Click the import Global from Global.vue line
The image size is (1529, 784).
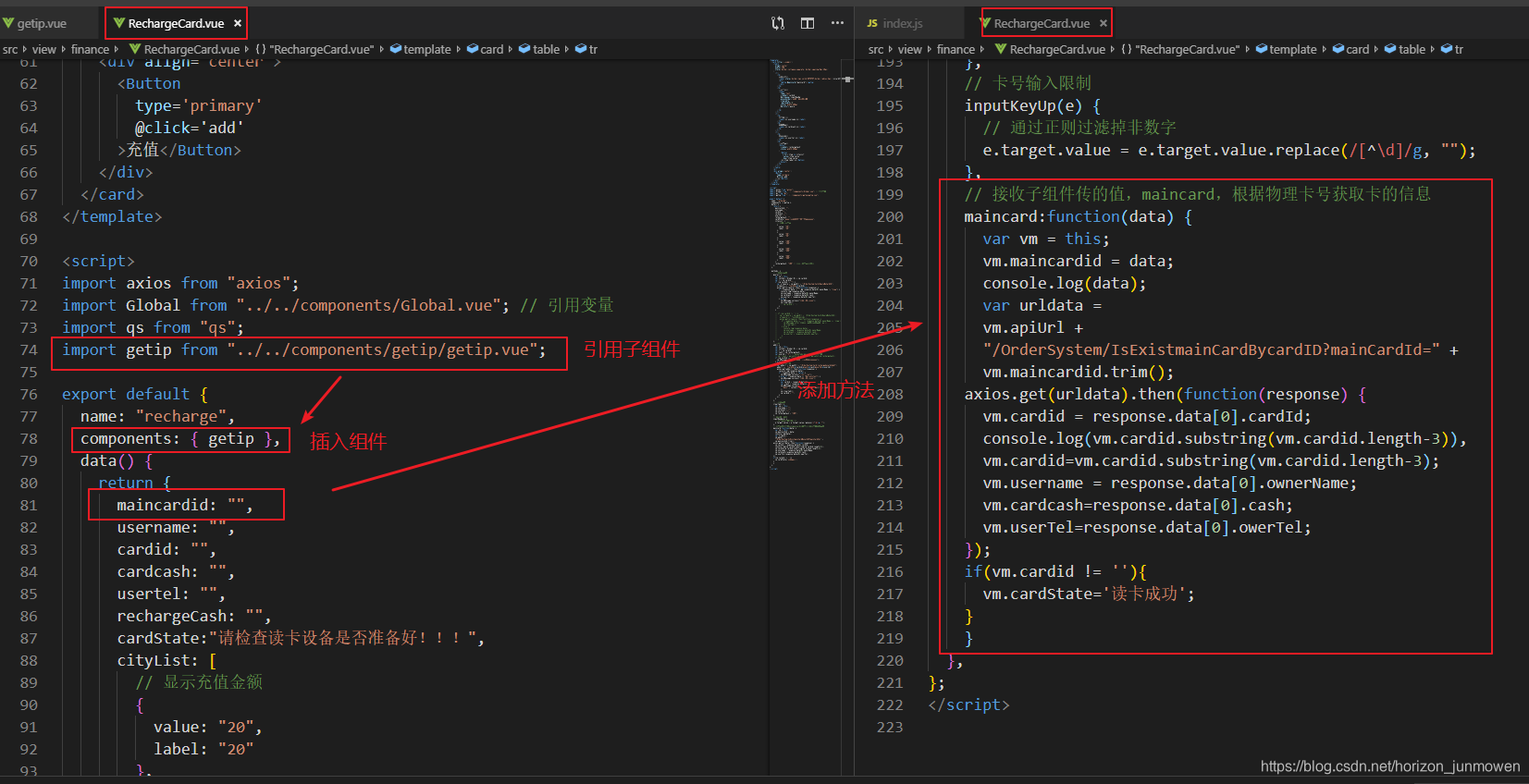(x=338, y=305)
